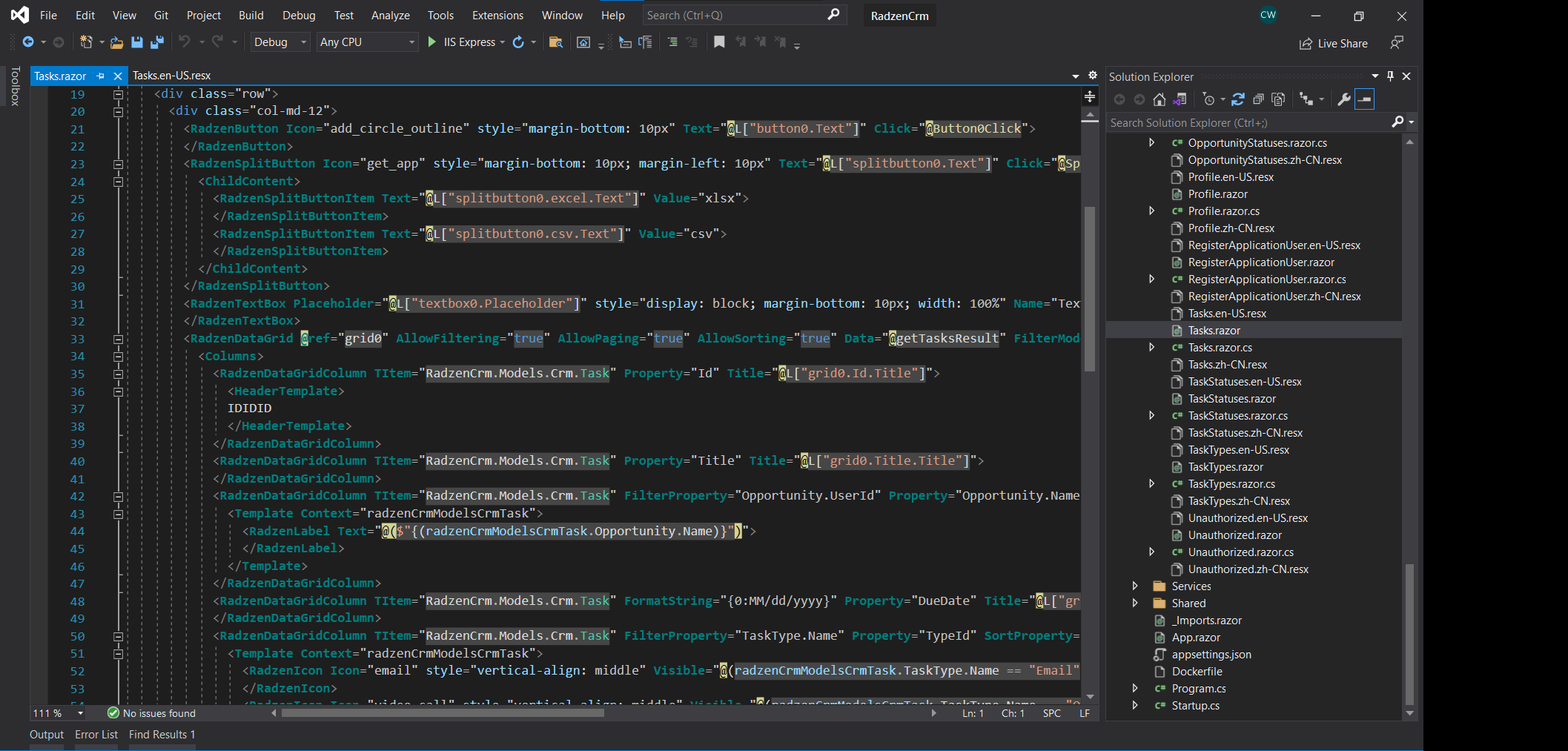
Task: Sync with Active Document in Solution Explorer
Action: point(1181,99)
